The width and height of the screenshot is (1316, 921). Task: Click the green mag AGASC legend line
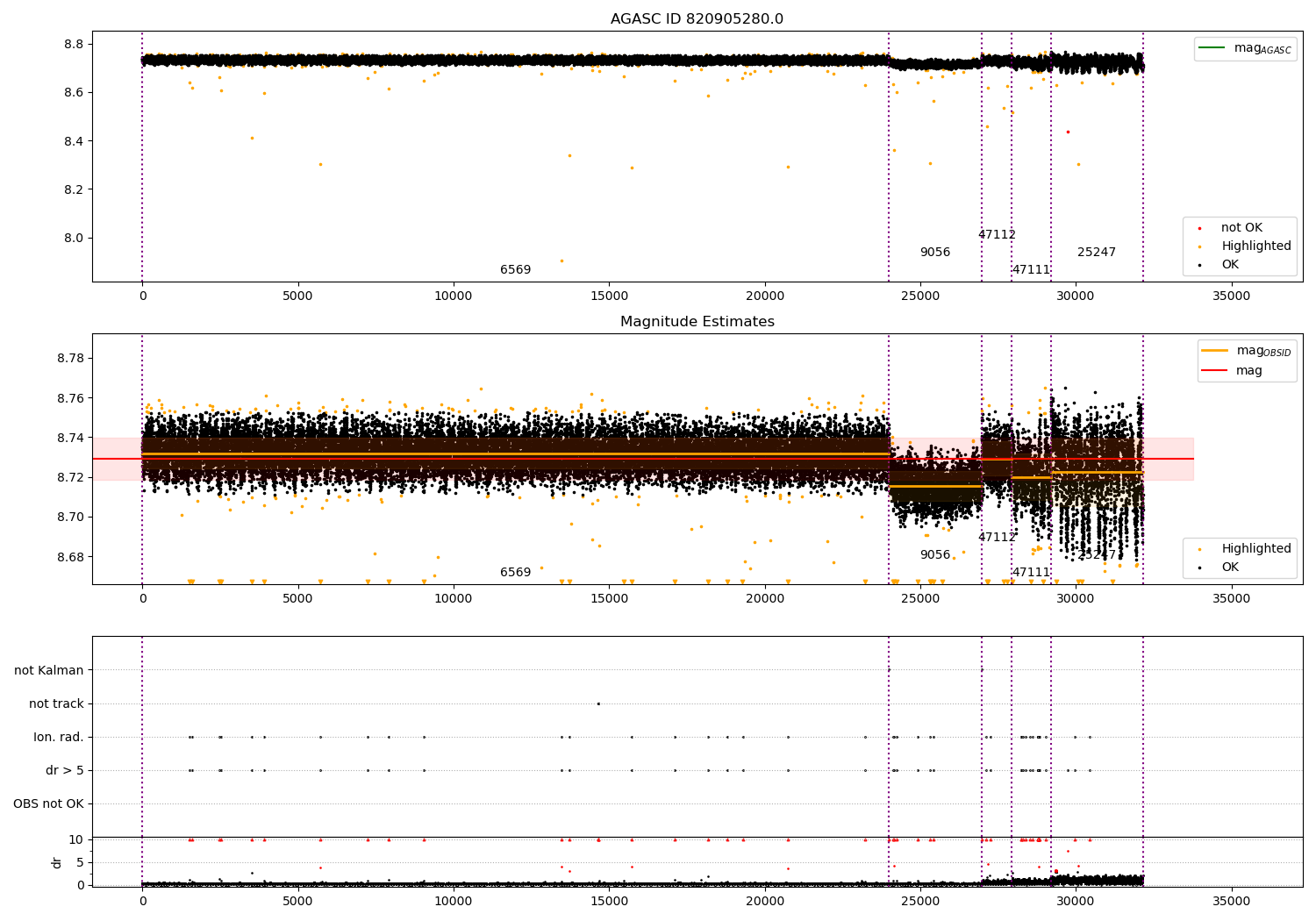[1212, 48]
